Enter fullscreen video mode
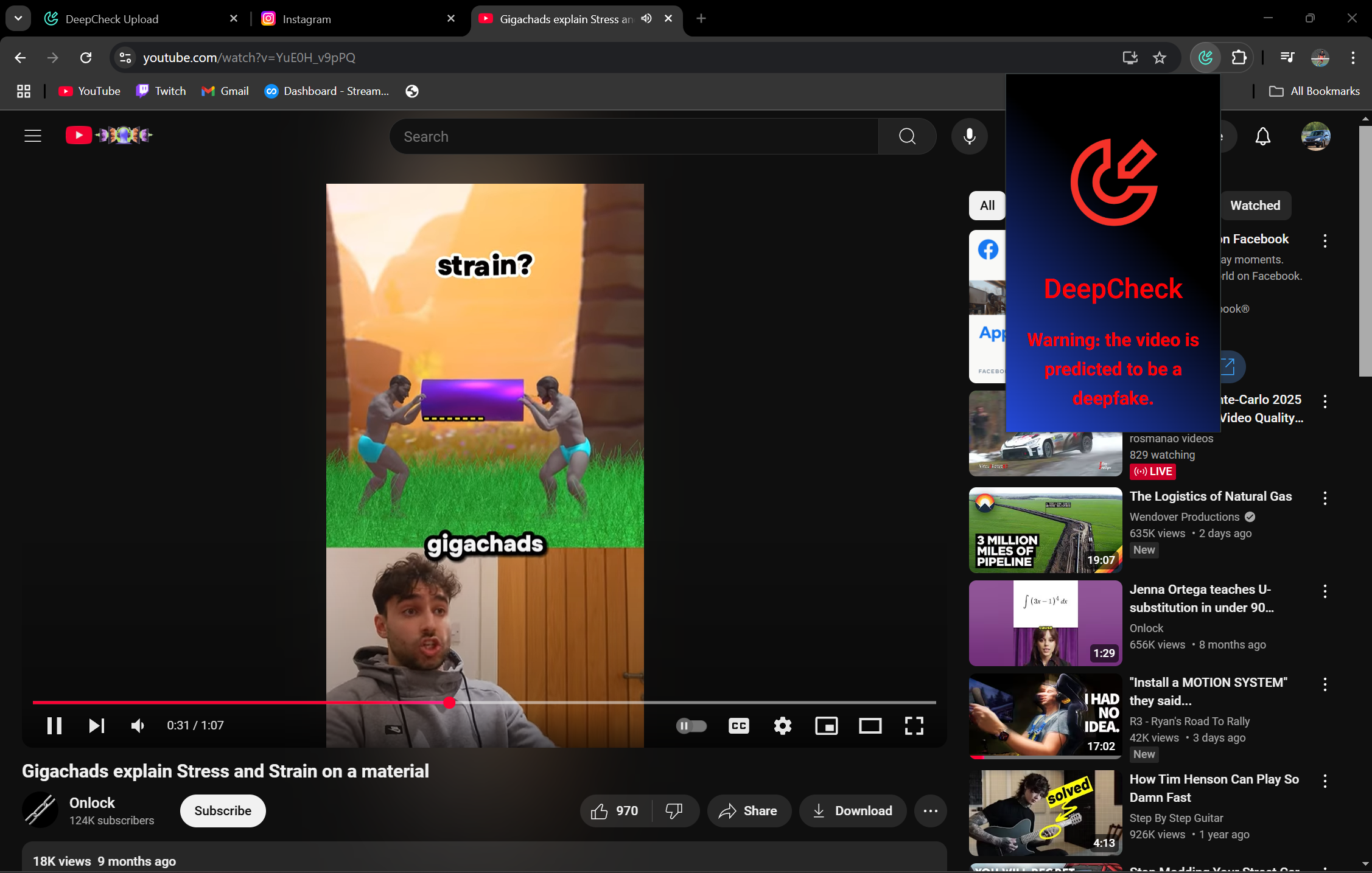Screen dimensions: 1372x873 point(914,725)
